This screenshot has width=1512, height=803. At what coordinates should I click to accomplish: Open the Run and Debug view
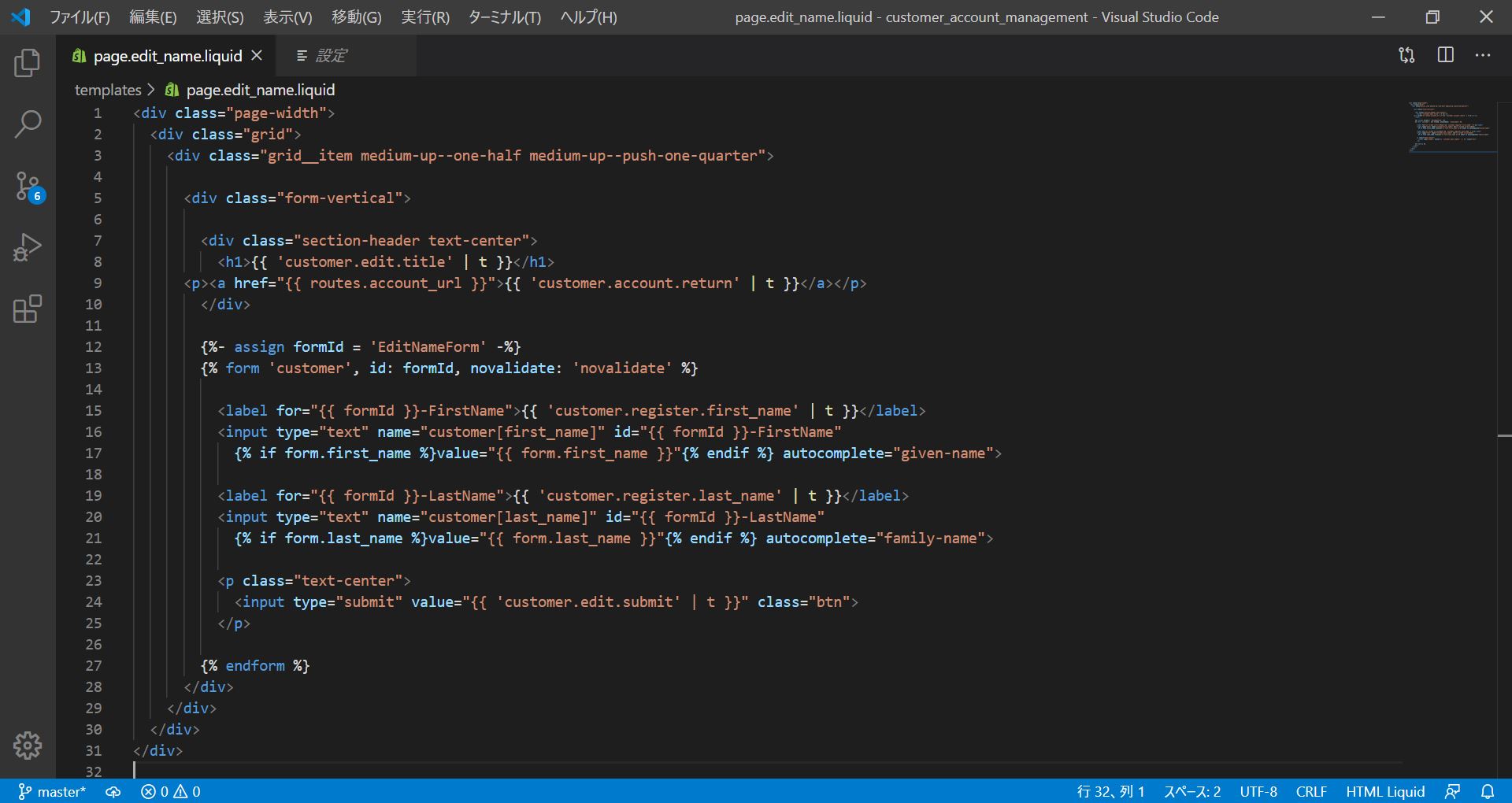[28, 247]
